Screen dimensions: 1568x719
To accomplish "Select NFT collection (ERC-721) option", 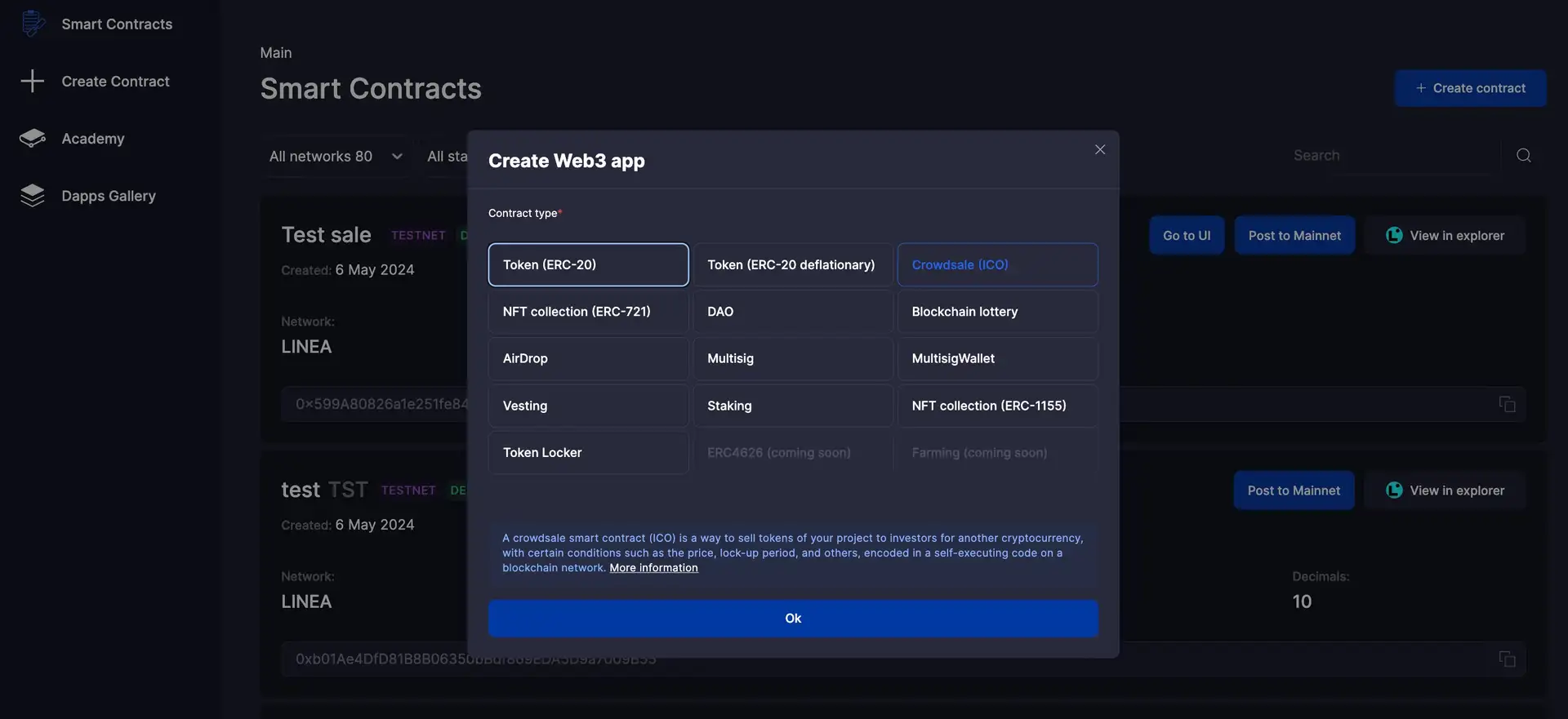I will (588, 312).
